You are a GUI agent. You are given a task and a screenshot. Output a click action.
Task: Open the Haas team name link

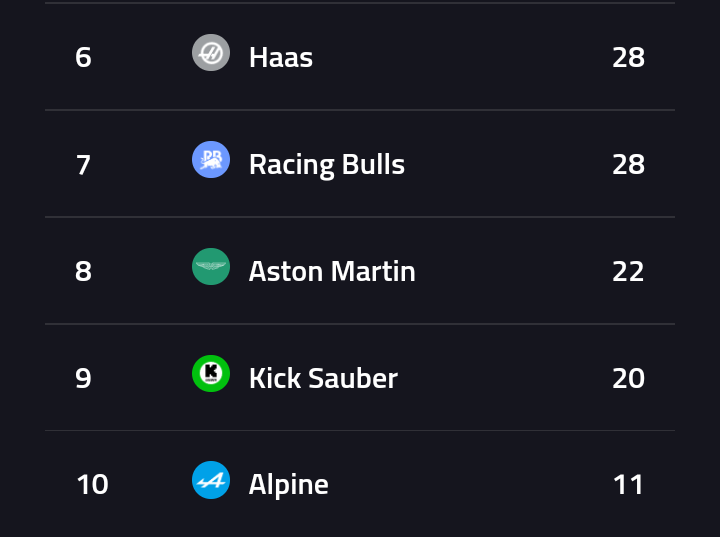tap(281, 57)
